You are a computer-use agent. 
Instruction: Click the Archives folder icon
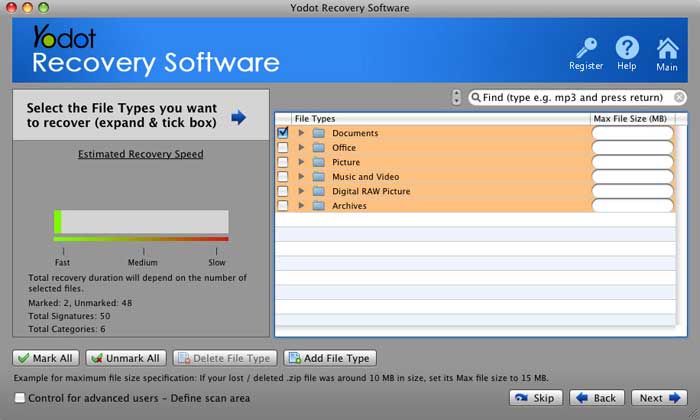tap(318, 206)
